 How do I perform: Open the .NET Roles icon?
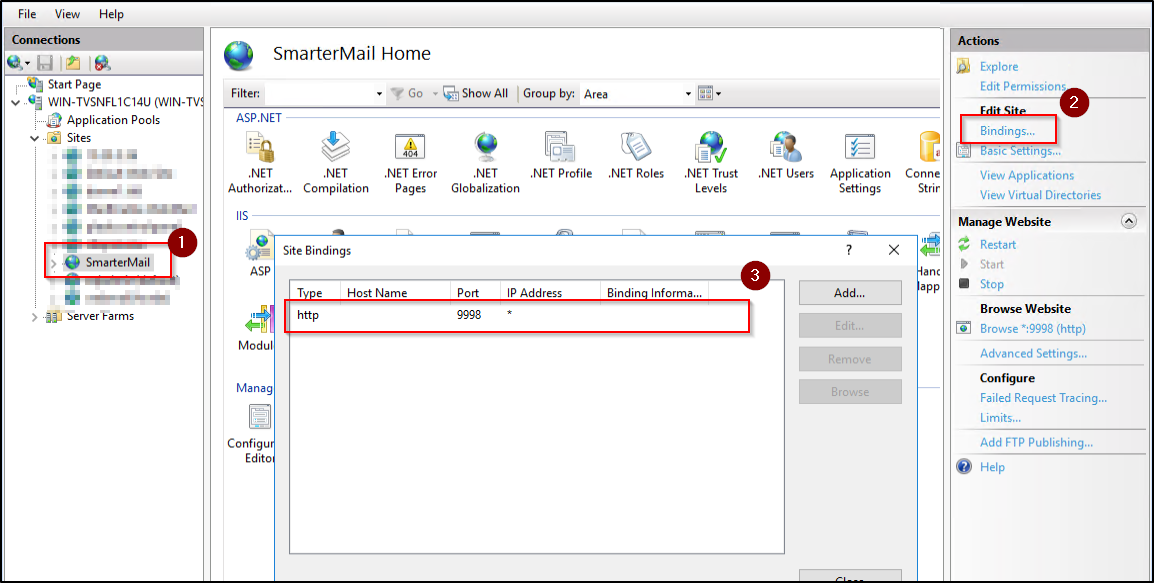tap(635, 148)
